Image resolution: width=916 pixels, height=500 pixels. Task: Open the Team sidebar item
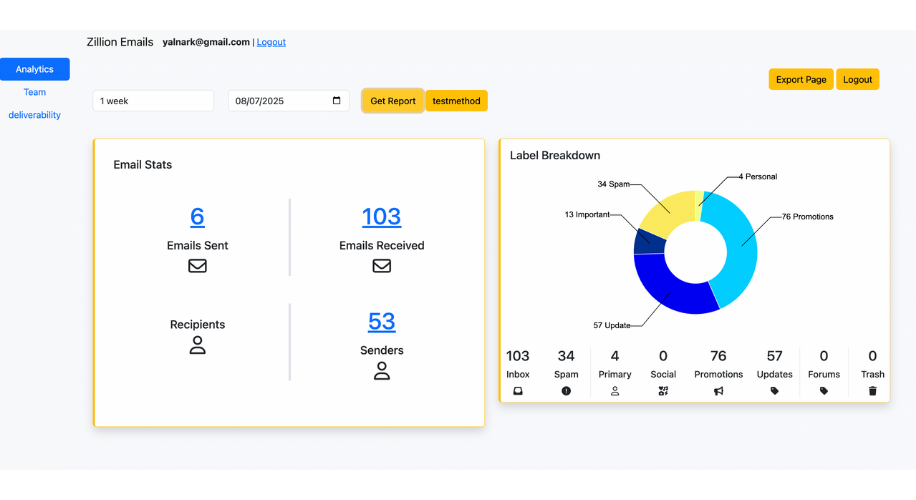click(35, 92)
